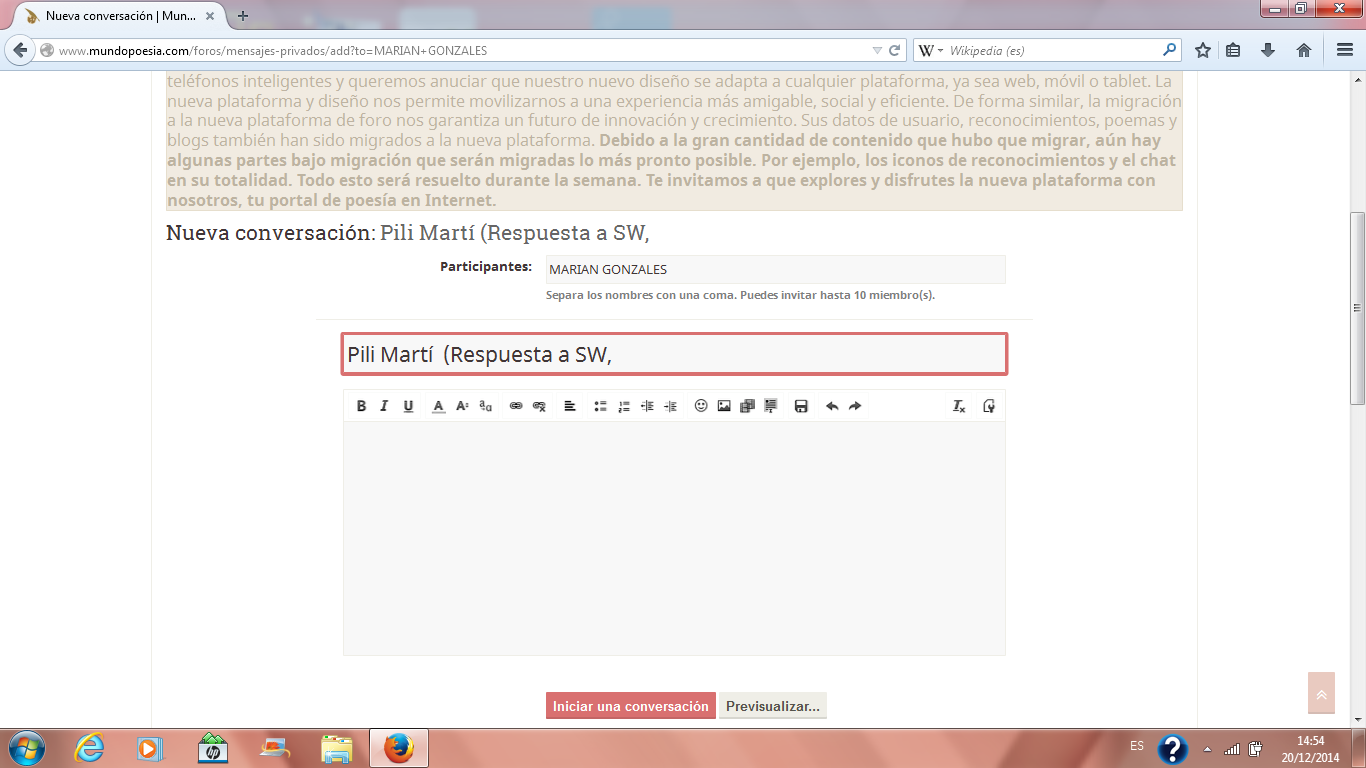This screenshot has height=768, width=1366.
Task: Open the Firefox hamburger menu
Action: click(x=1345, y=50)
